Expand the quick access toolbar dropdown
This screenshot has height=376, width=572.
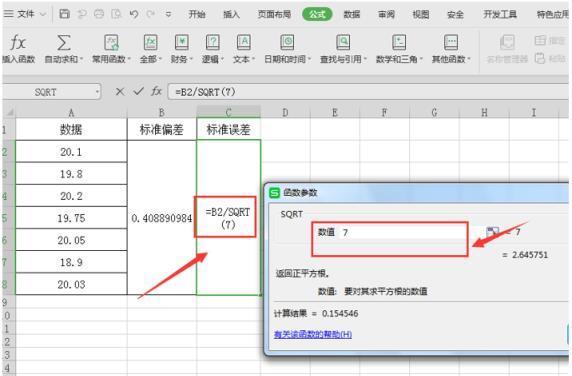168,14
